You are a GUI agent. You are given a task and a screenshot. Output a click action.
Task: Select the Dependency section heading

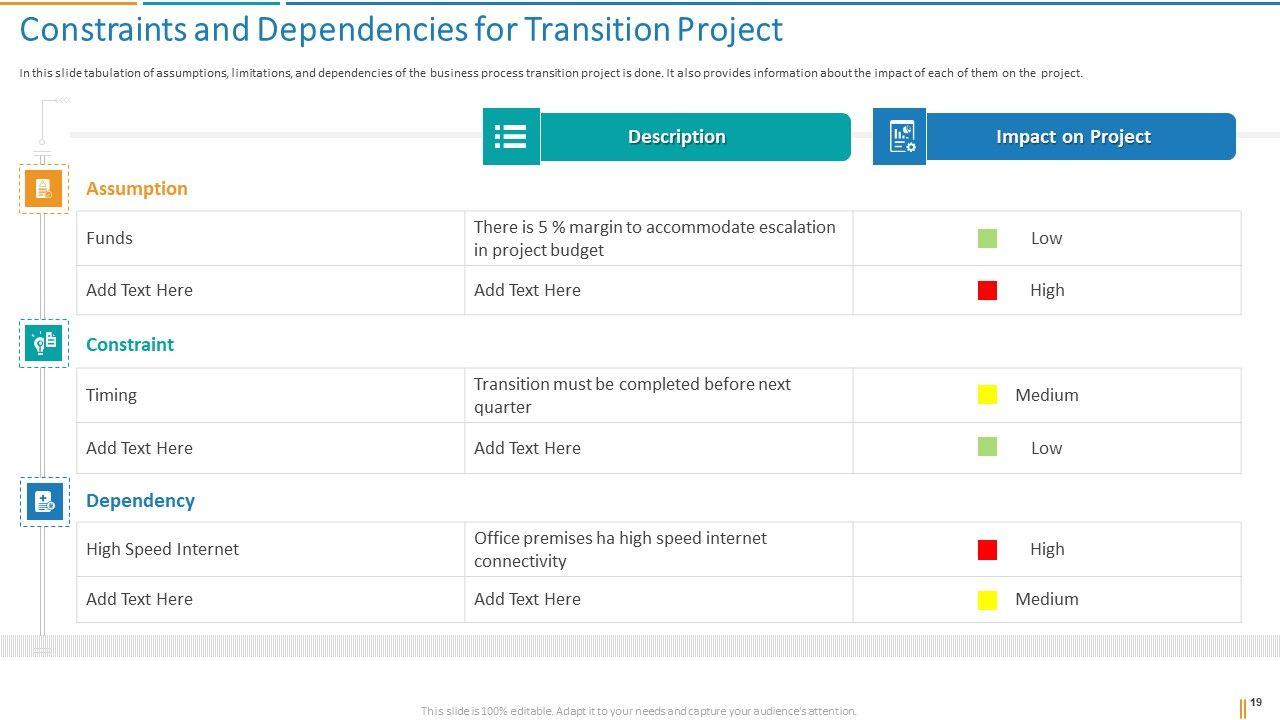pos(140,501)
